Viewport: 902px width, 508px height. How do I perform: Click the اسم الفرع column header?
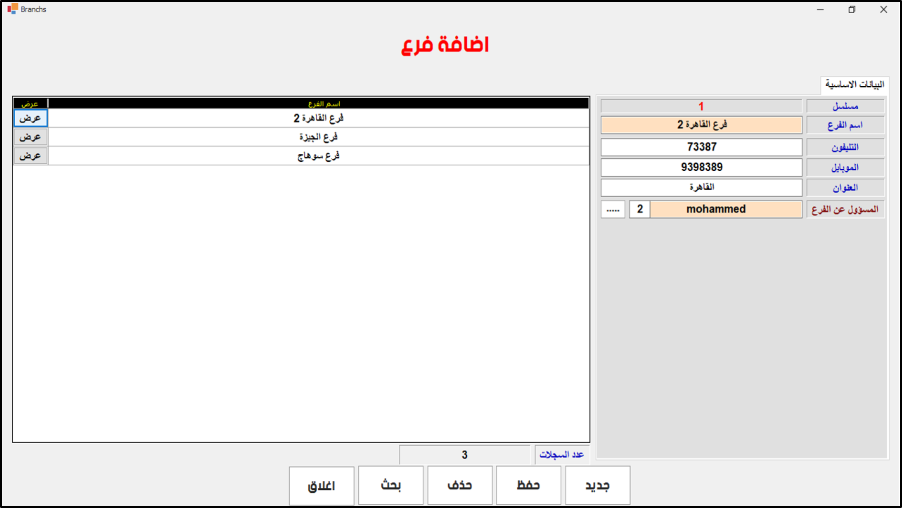click(x=318, y=103)
